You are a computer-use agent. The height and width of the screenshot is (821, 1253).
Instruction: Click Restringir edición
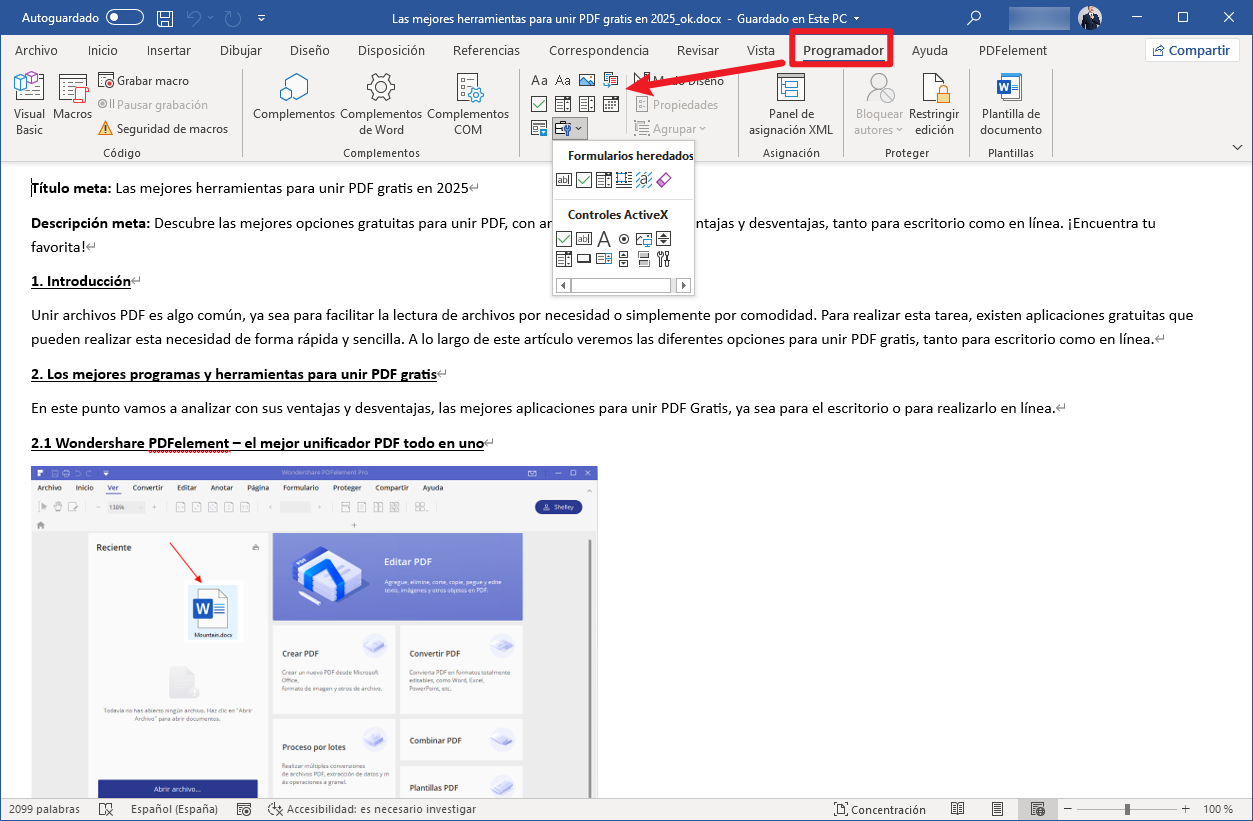tap(934, 104)
